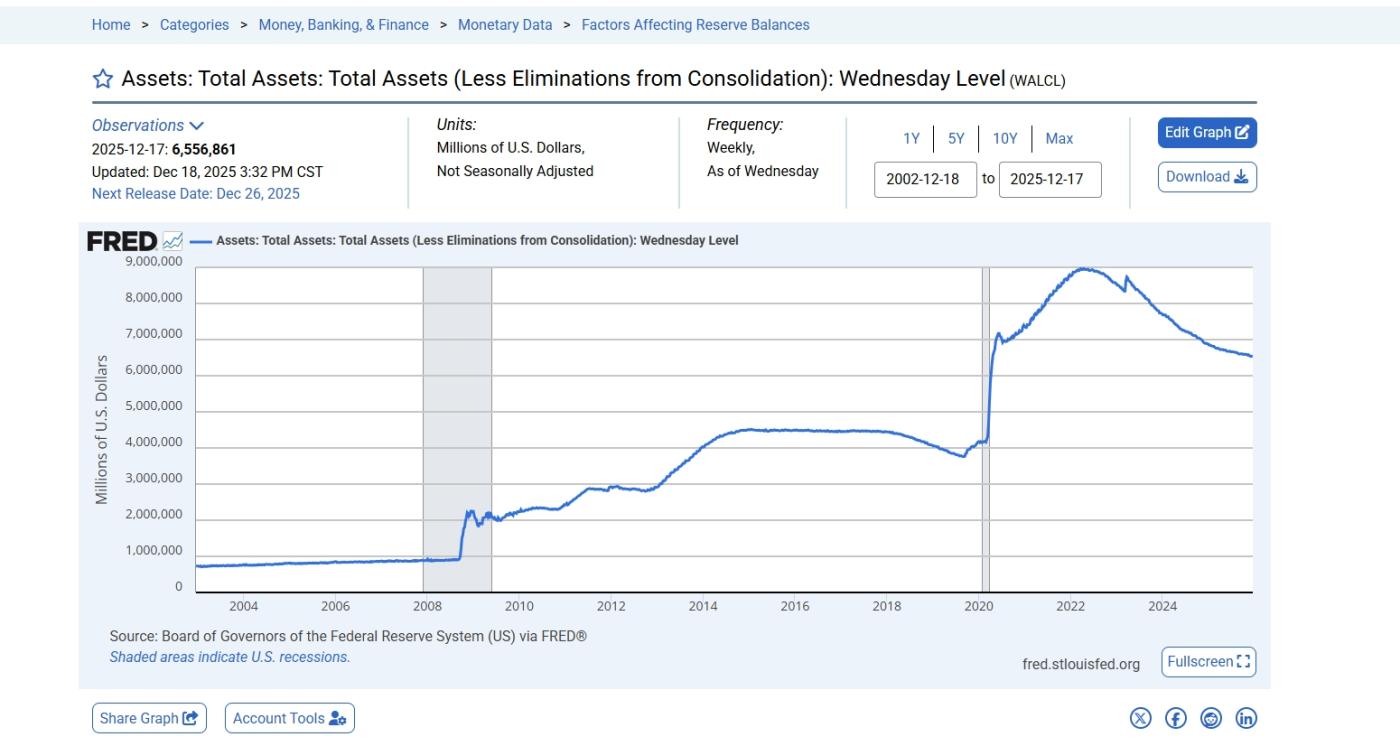Share the graph on LinkedIn
Screen dimensions: 1400x746
pyautogui.click(x=1246, y=718)
